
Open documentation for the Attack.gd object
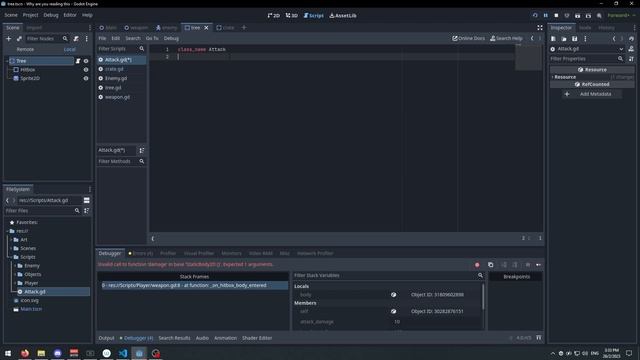631,49
